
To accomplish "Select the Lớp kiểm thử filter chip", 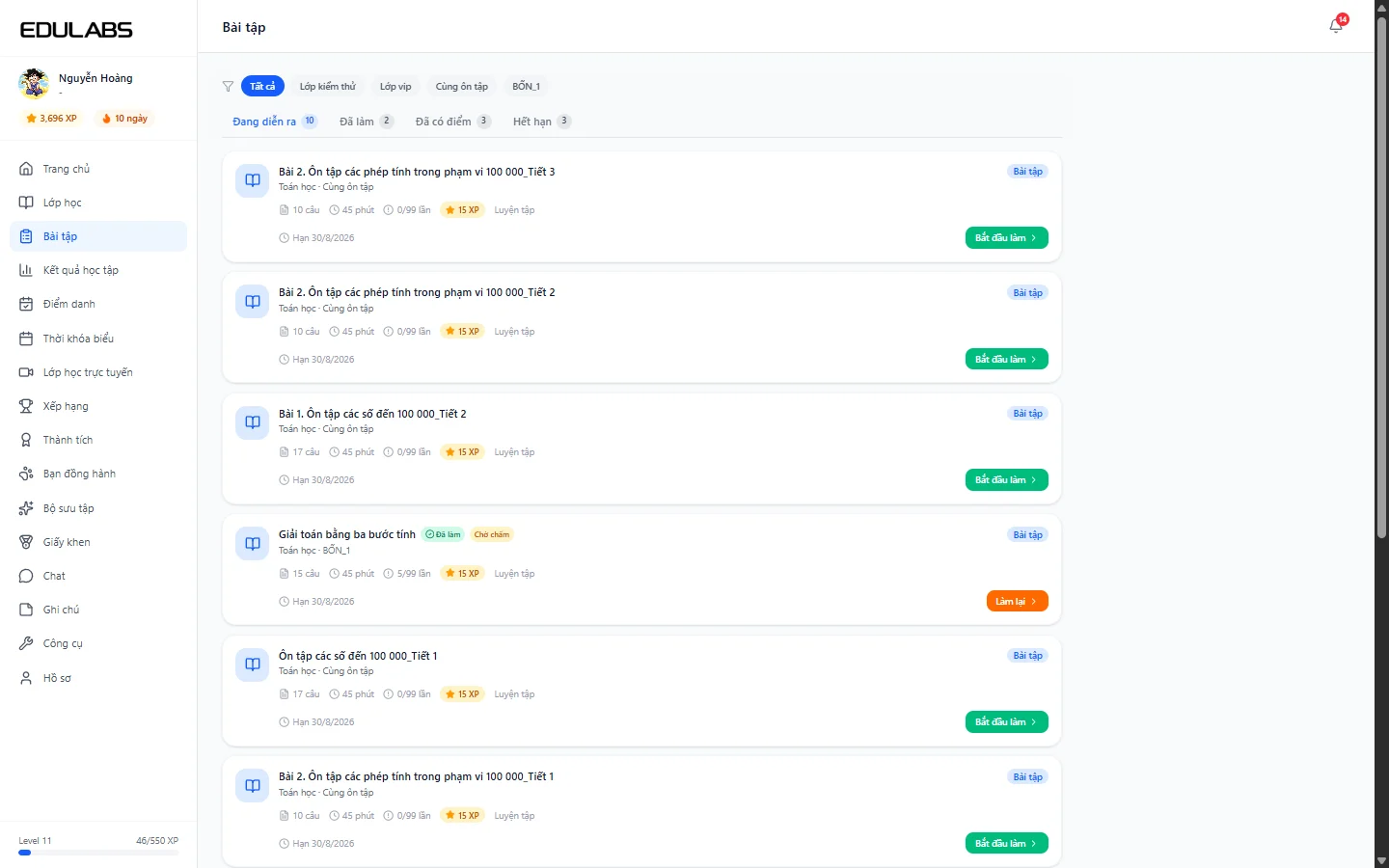I will (x=327, y=87).
